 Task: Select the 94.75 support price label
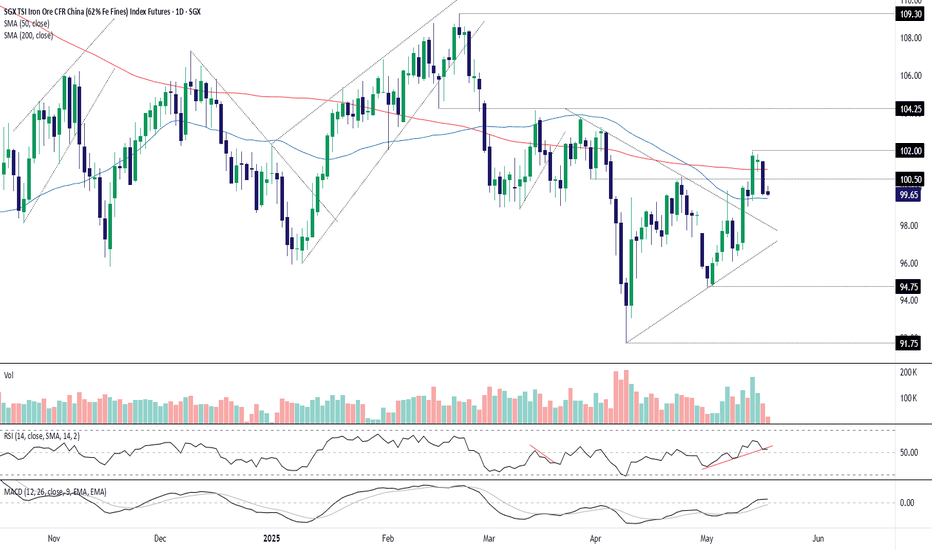tap(909, 287)
